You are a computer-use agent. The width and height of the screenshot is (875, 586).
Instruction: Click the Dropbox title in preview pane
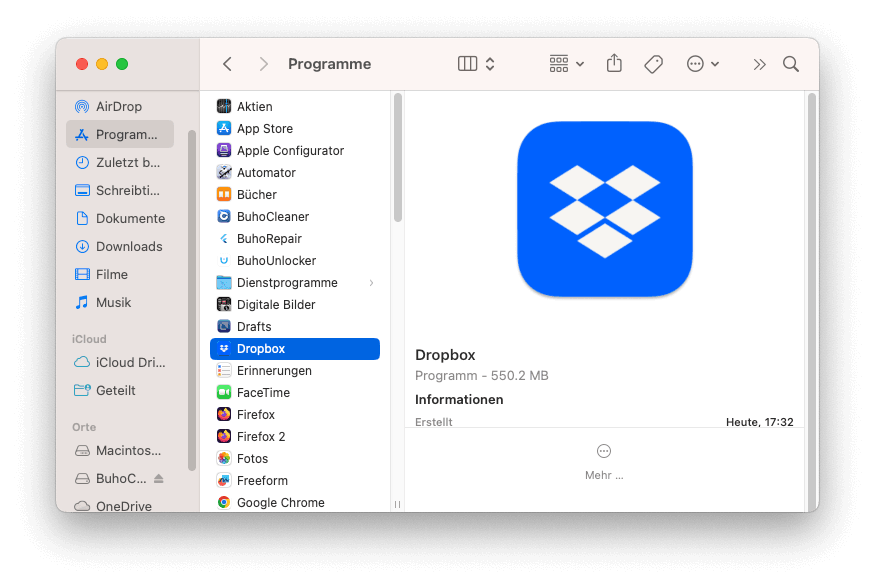coord(445,355)
